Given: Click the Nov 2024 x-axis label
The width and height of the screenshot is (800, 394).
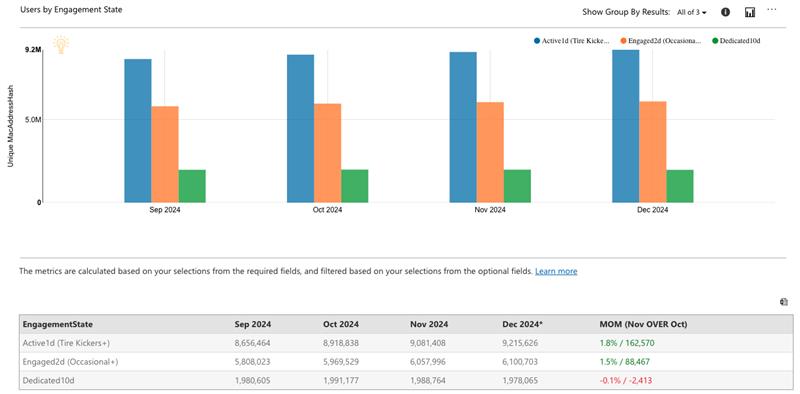Looking at the screenshot, I should [x=490, y=210].
